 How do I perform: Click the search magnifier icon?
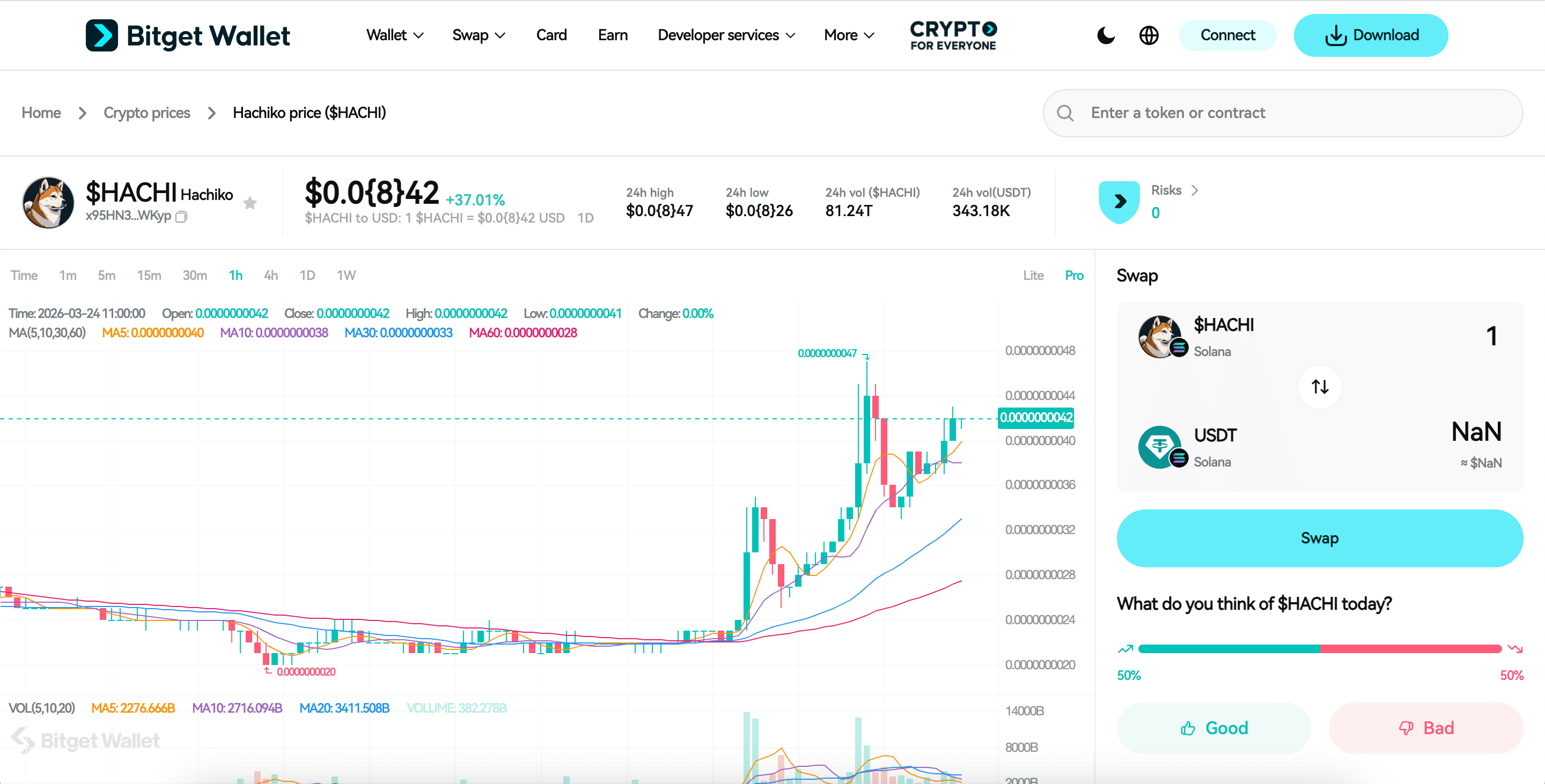click(1065, 113)
